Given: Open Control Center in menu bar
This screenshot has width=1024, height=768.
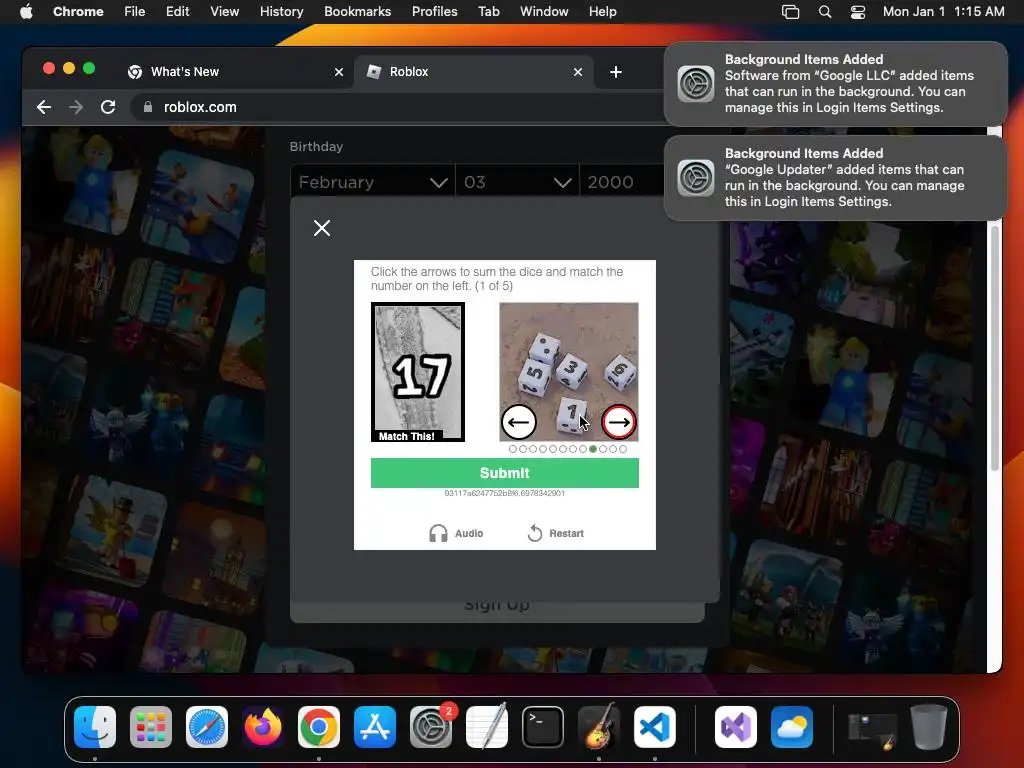Looking at the screenshot, I should pos(857,12).
